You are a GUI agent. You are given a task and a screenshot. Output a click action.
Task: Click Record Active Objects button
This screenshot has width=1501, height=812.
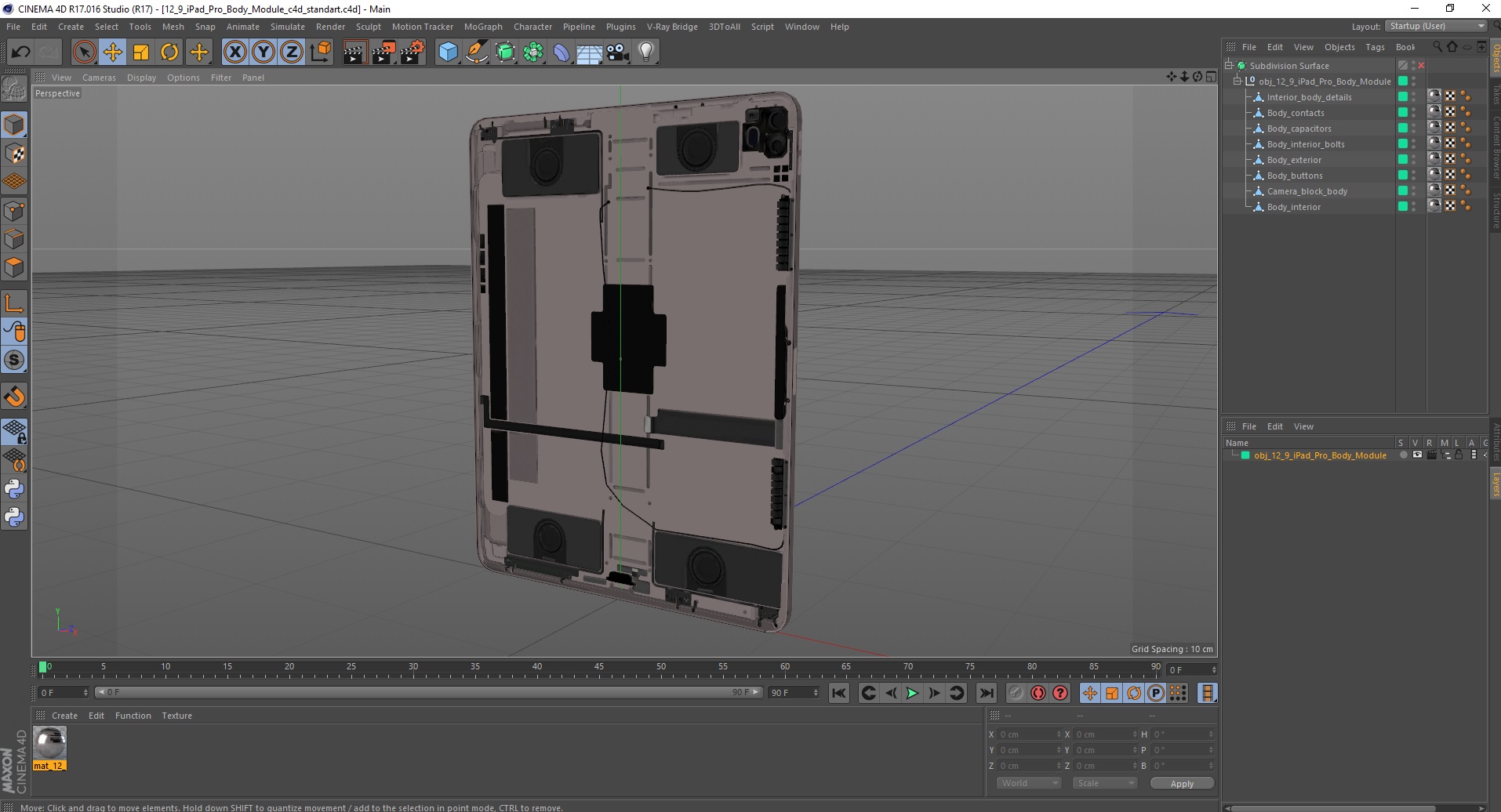click(1016, 693)
